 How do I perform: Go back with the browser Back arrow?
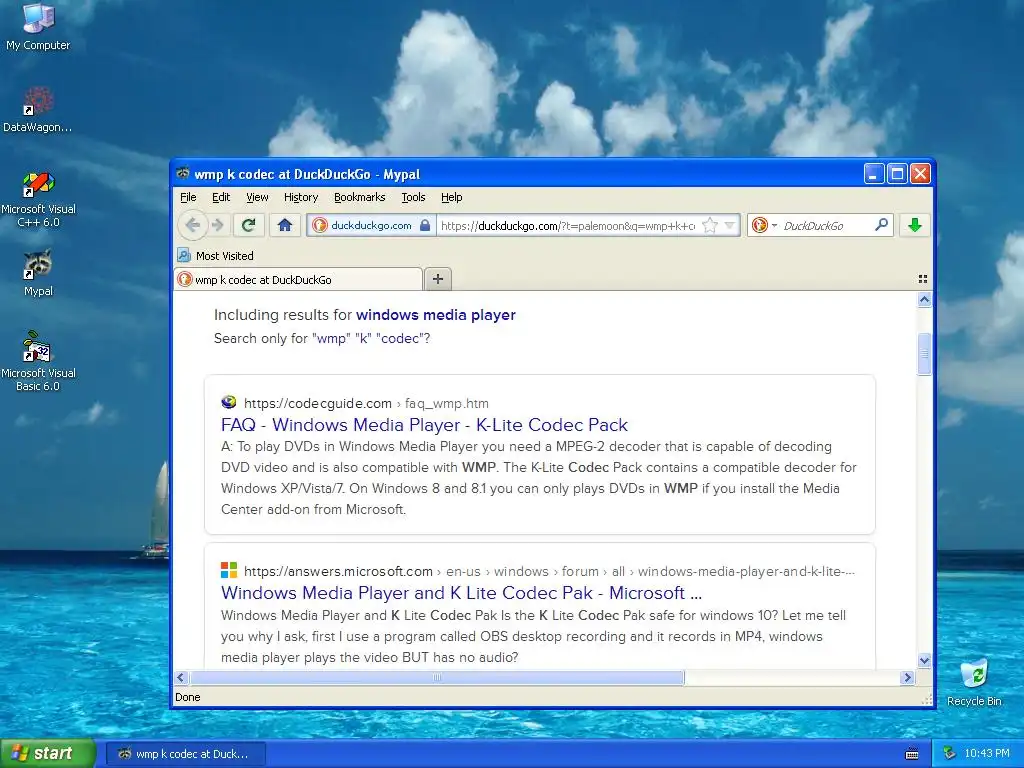(x=193, y=225)
